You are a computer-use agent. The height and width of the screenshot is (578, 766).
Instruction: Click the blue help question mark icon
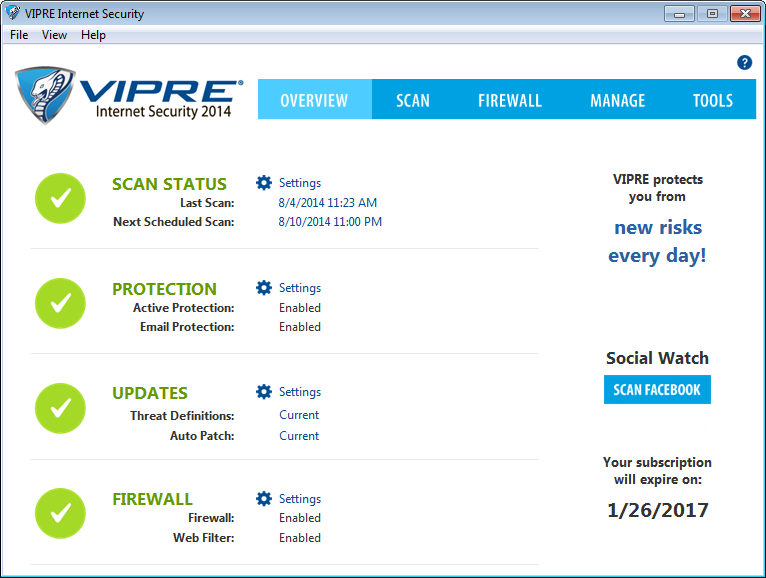click(744, 62)
